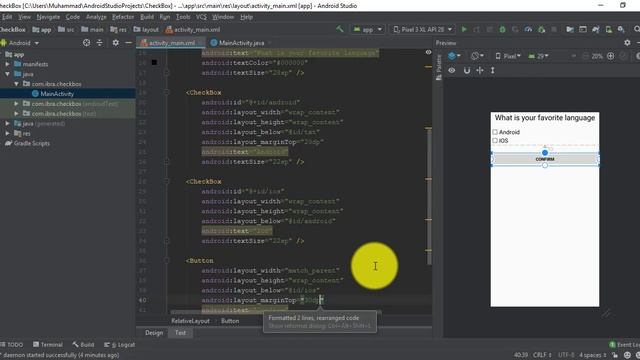Open the Refactor menu
The height and width of the screenshot is (360, 640).
(x=123, y=17)
